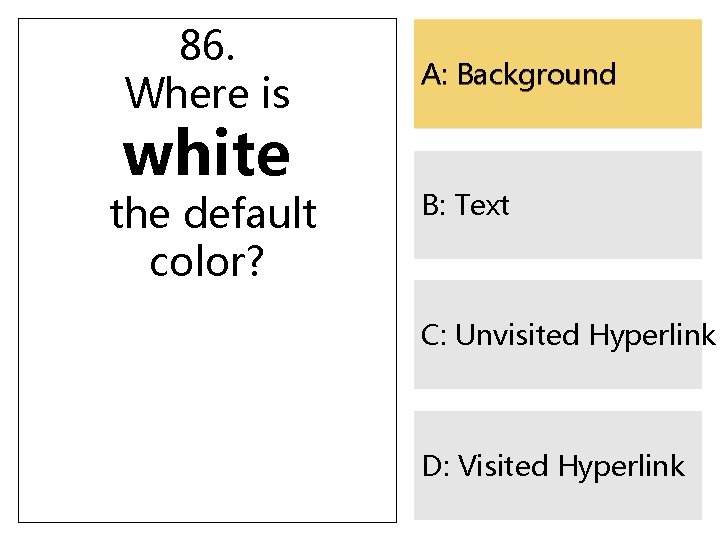Click the 'B:' letter label

click(x=434, y=206)
